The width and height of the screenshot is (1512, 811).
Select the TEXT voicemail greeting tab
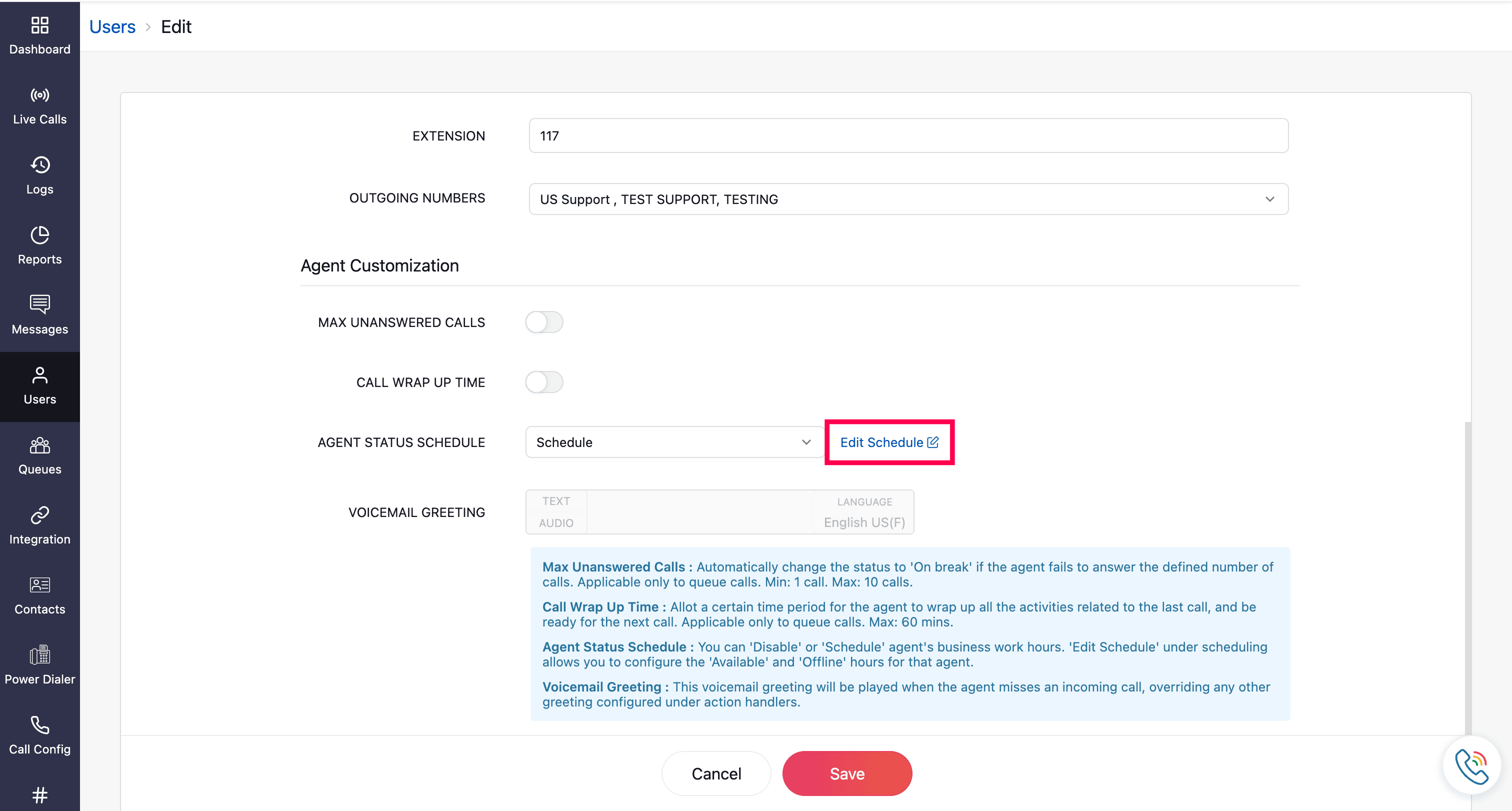555,501
